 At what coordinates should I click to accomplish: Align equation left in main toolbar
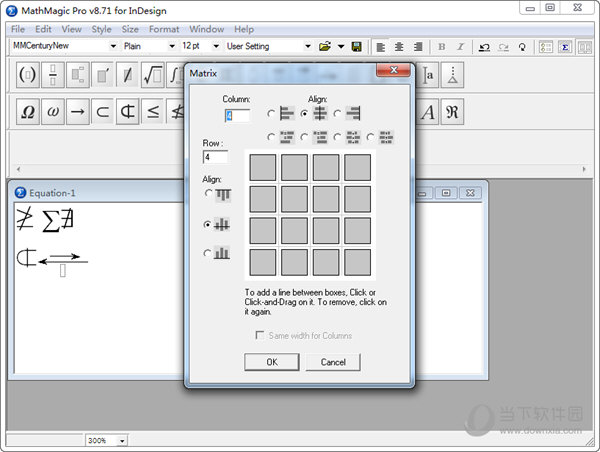coord(380,47)
